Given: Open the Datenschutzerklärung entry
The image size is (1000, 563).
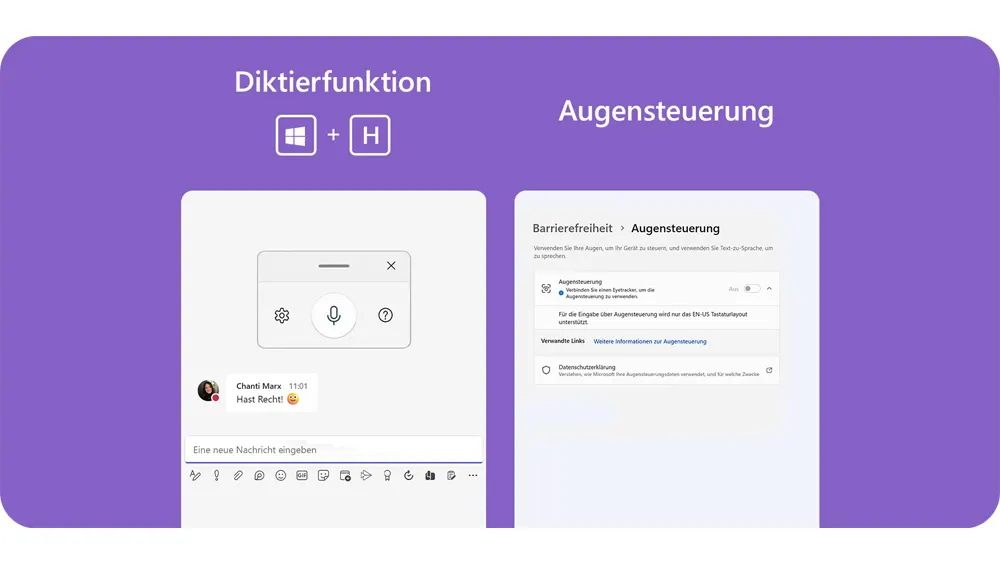Looking at the screenshot, I should pos(656,370).
